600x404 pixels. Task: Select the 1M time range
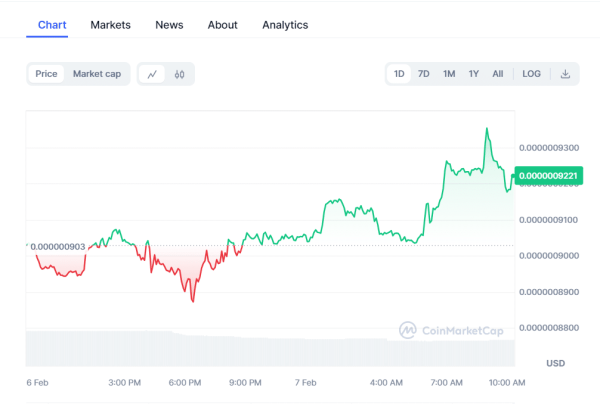click(x=449, y=74)
